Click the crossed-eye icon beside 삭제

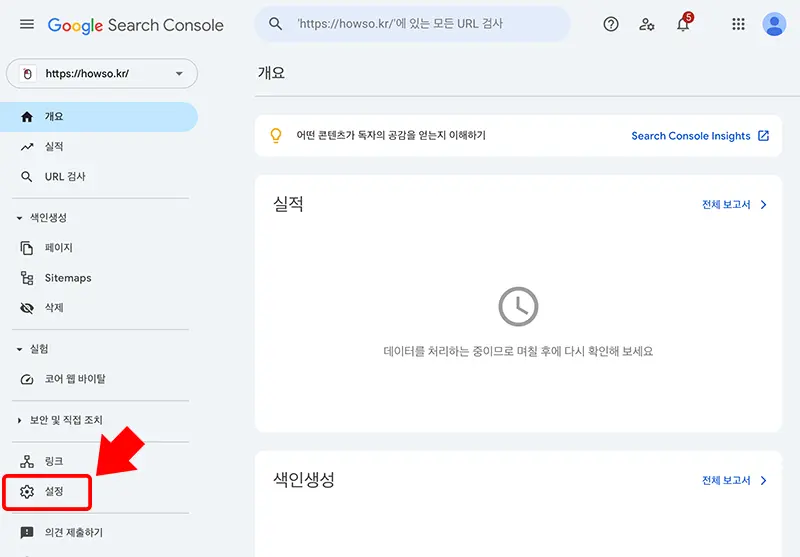[x=27, y=308]
